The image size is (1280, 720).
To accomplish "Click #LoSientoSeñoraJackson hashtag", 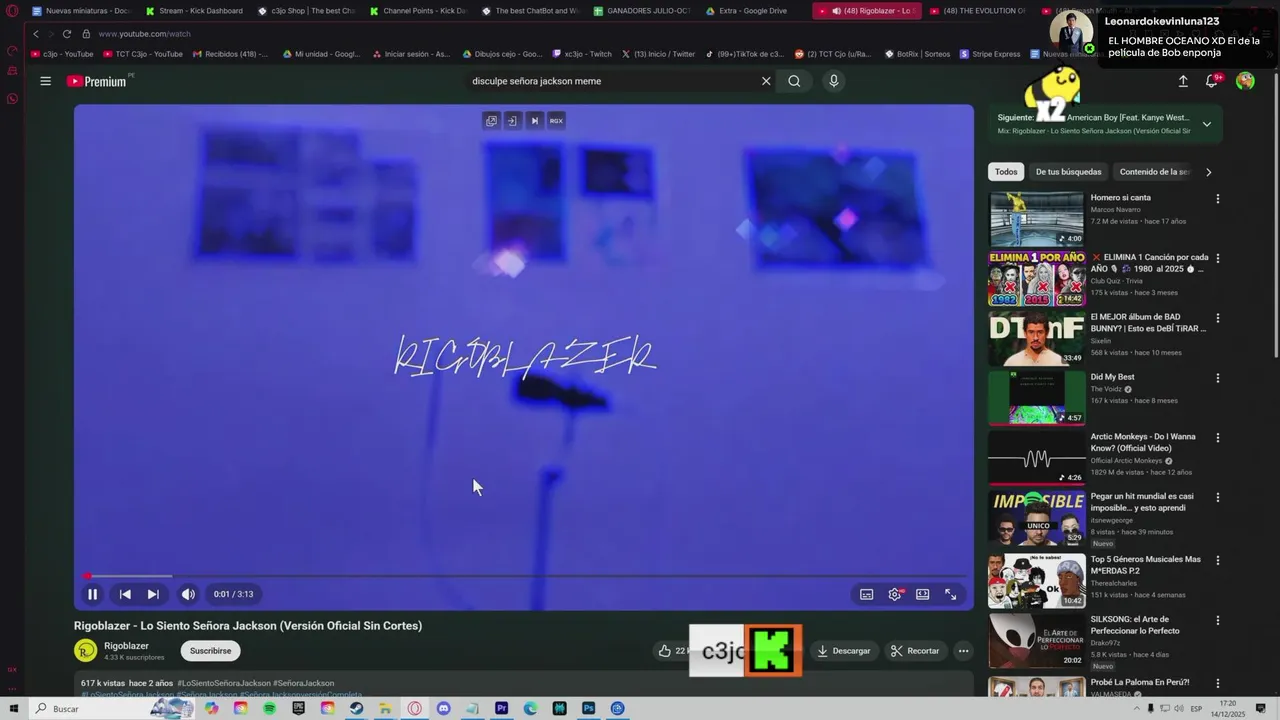I will 224,683.
